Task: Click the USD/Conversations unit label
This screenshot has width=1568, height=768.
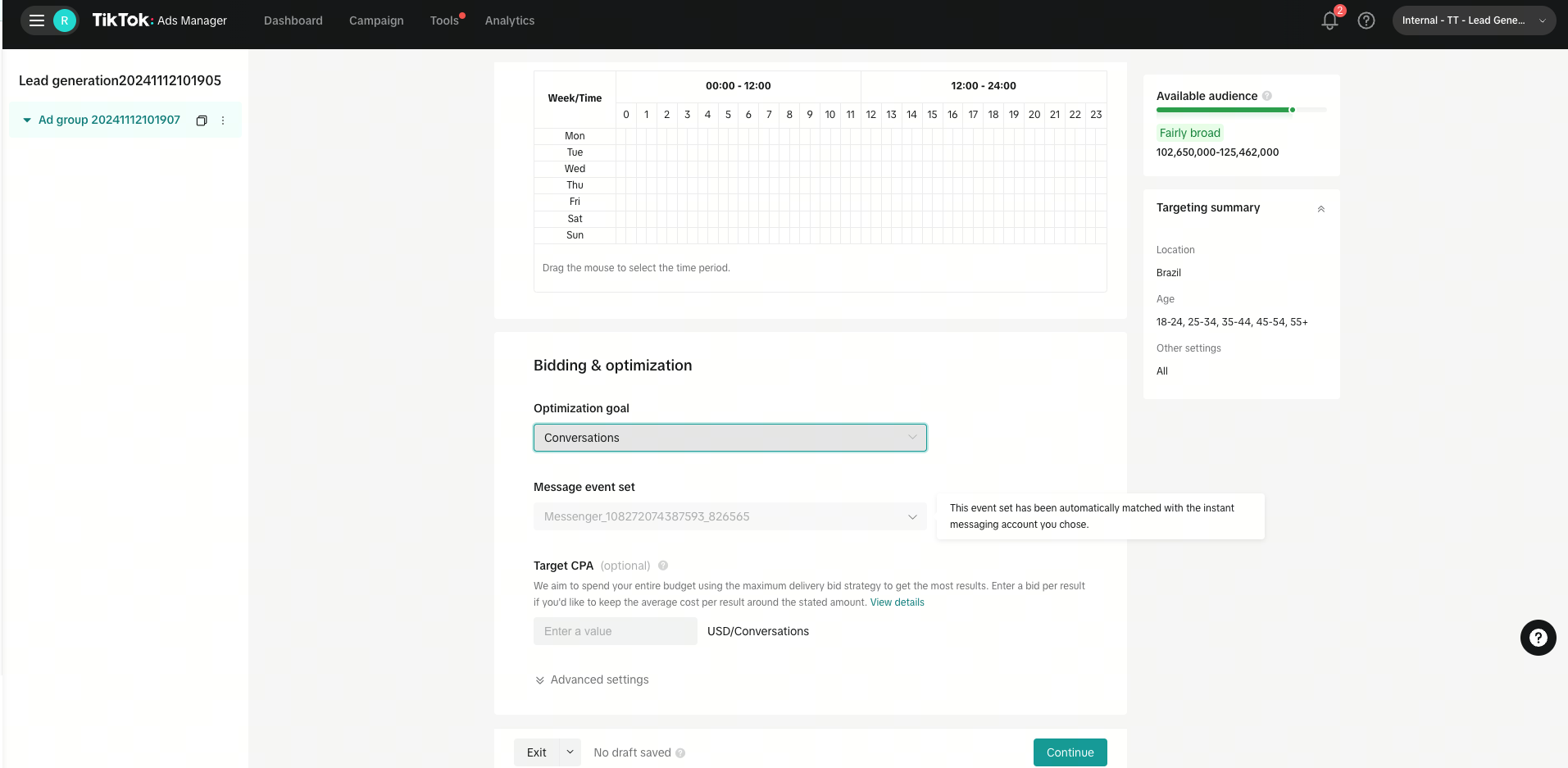Action: click(x=758, y=631)
